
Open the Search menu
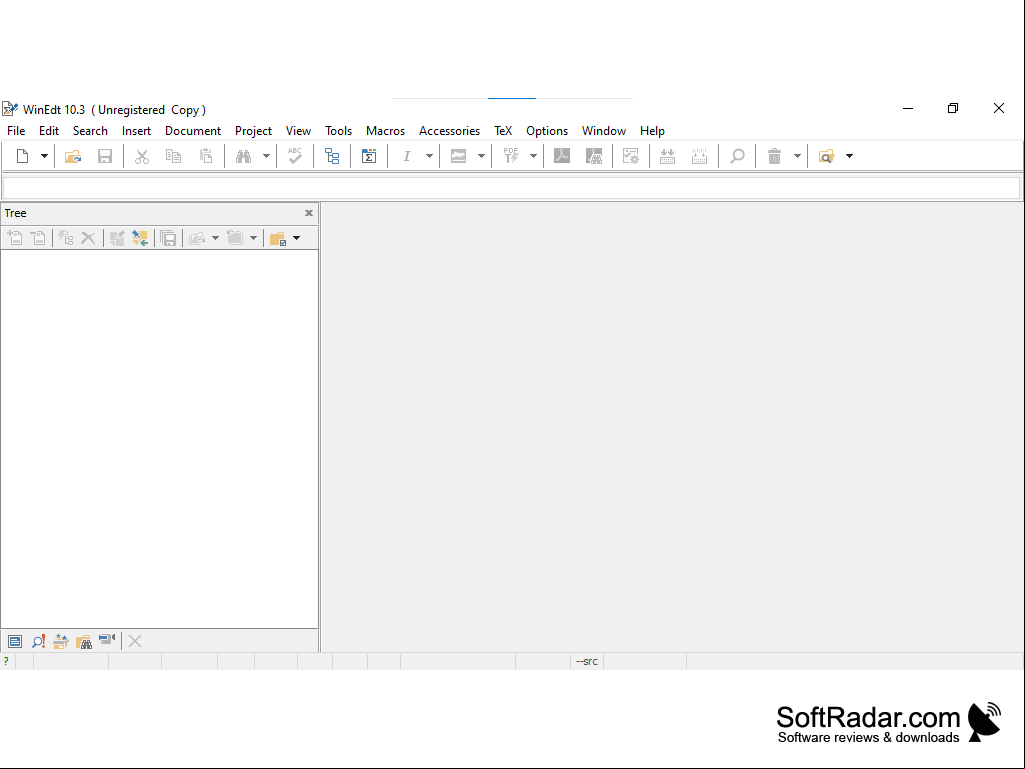click(x=90, y=131)
